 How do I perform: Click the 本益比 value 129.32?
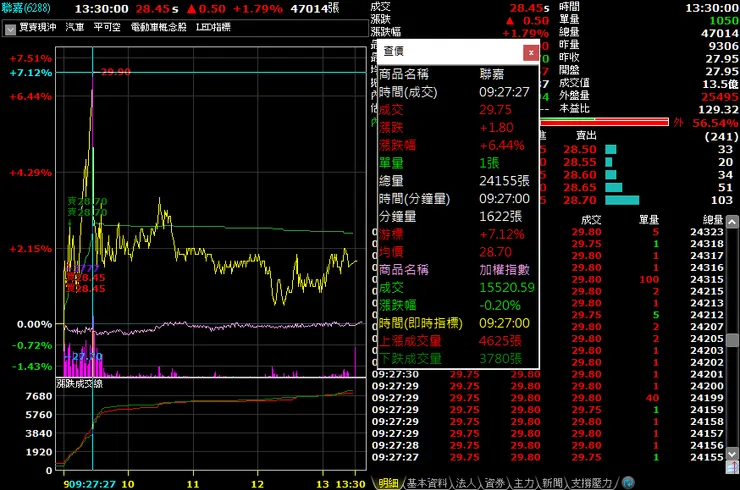(x=718, y=110)
